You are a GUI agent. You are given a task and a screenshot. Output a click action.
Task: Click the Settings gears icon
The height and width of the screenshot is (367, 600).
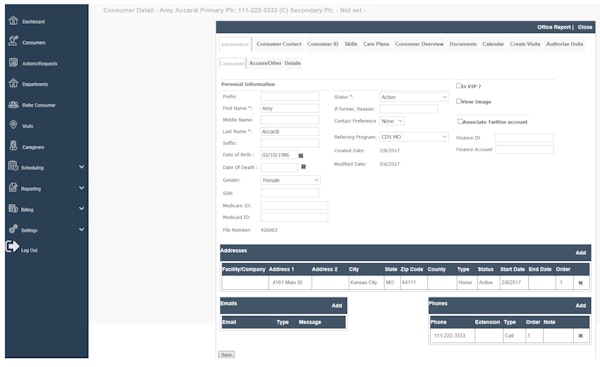tap(13, 229)
